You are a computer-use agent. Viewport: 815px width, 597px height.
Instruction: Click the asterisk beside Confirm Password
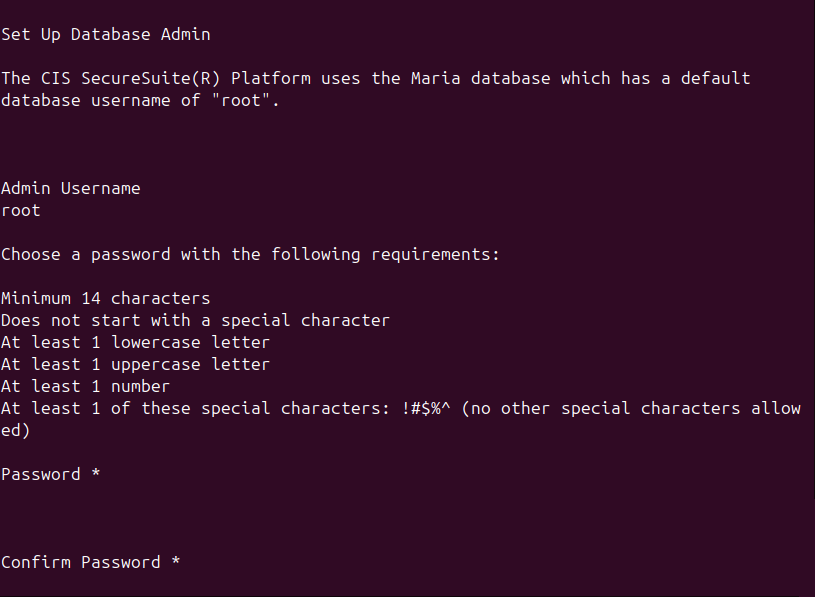(176, 562)
